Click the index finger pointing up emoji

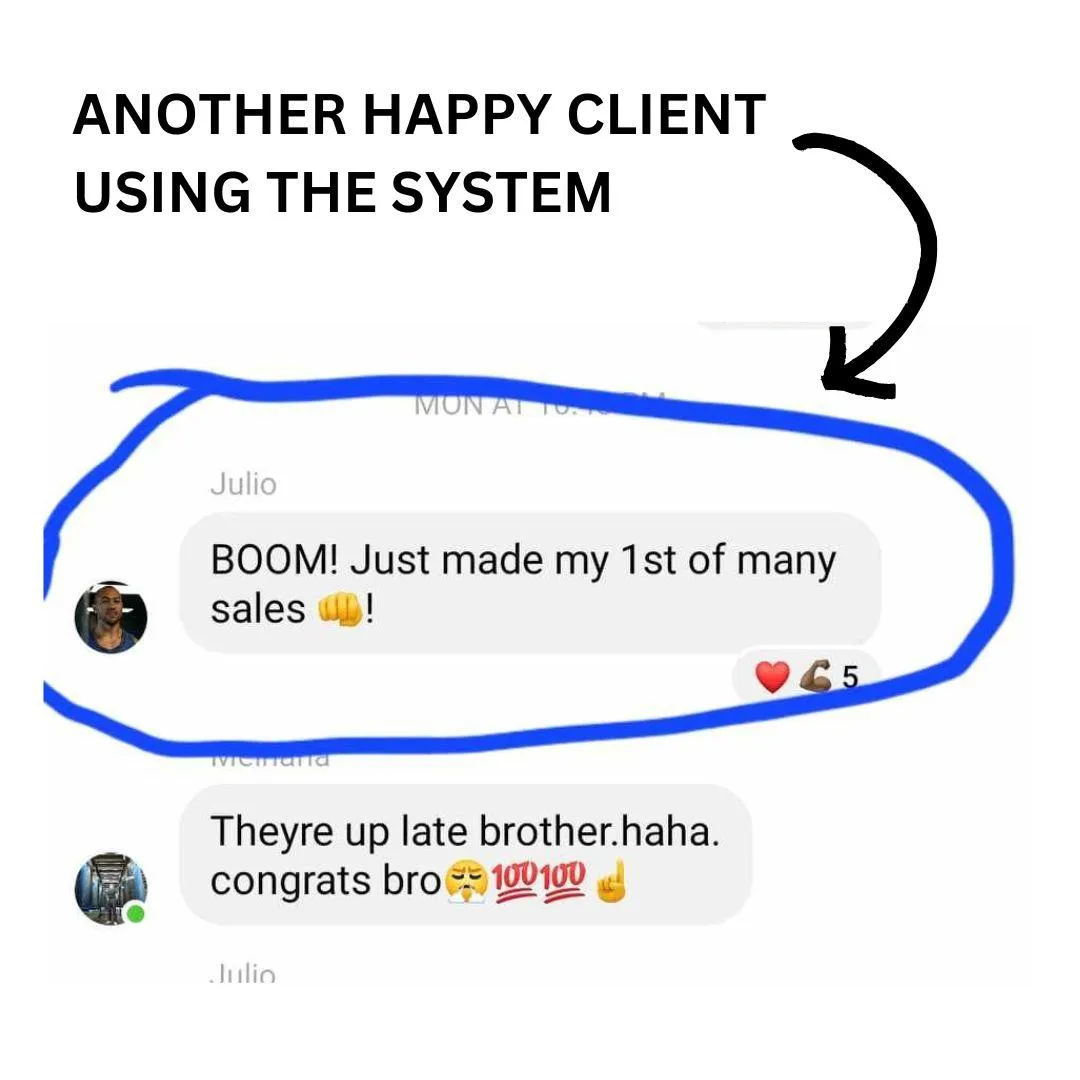610,882
